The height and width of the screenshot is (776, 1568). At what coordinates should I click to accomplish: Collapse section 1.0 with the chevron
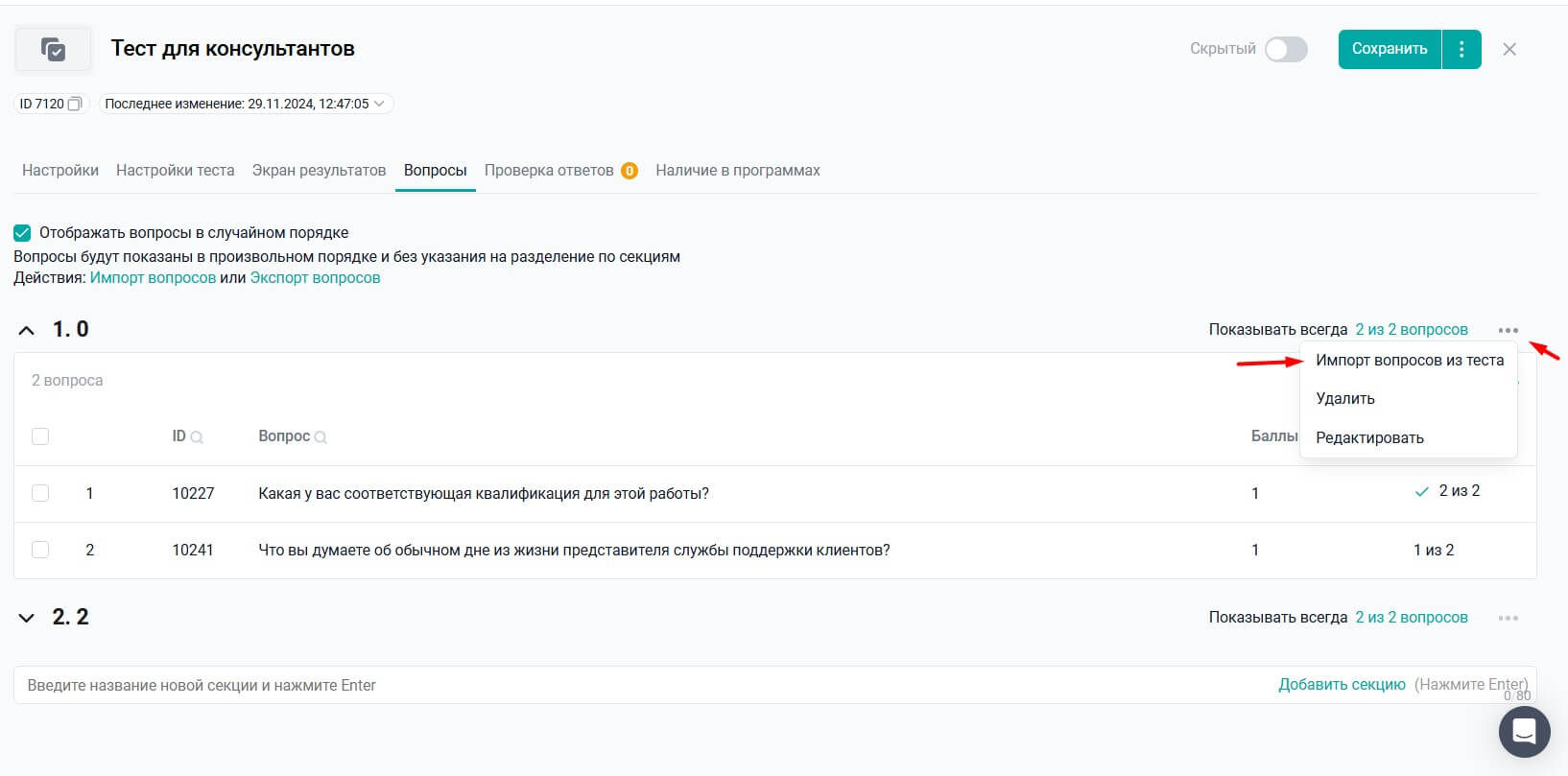point(27,330)
